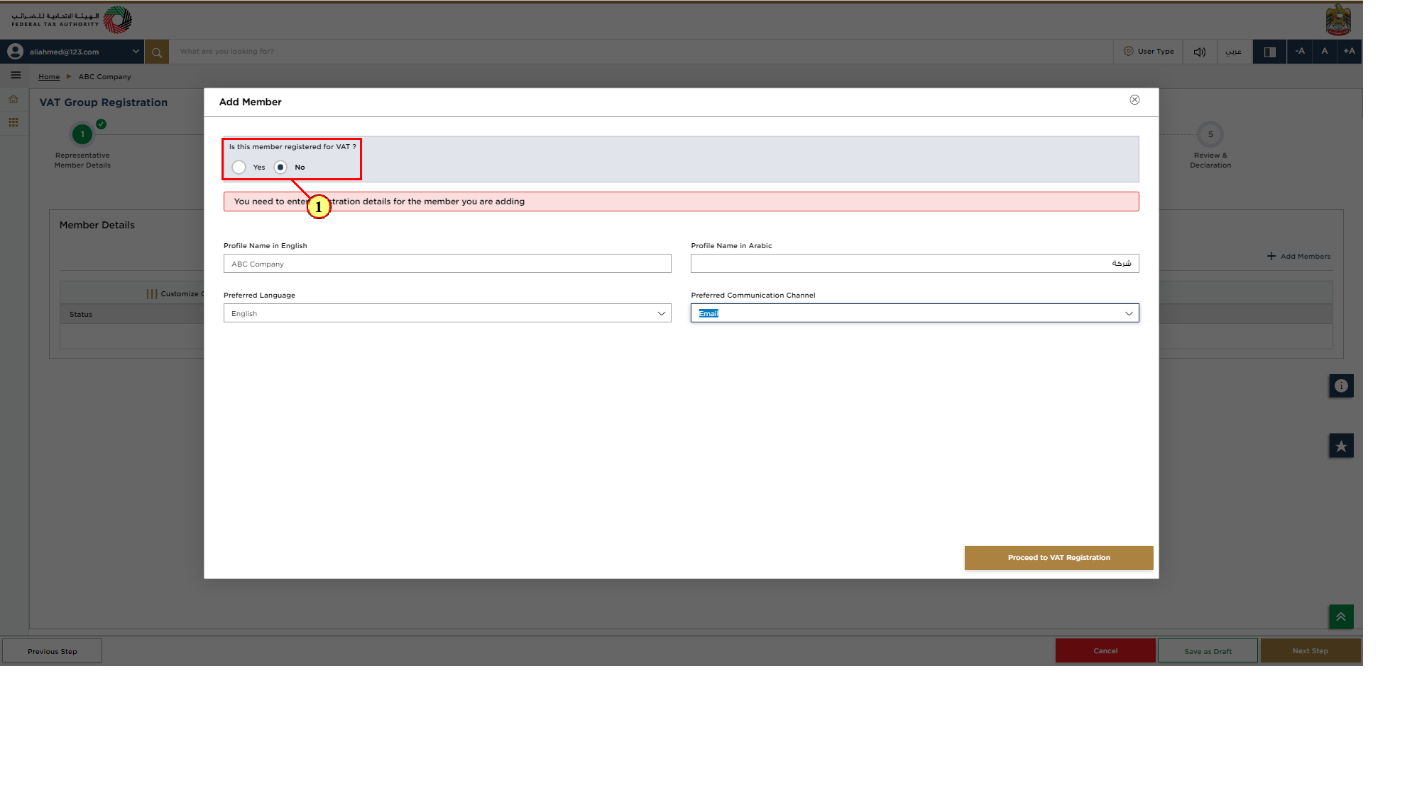Click step 1 Representative Member Details
Viewport: 1414px width, 801px height.
[x=82, y=134]
